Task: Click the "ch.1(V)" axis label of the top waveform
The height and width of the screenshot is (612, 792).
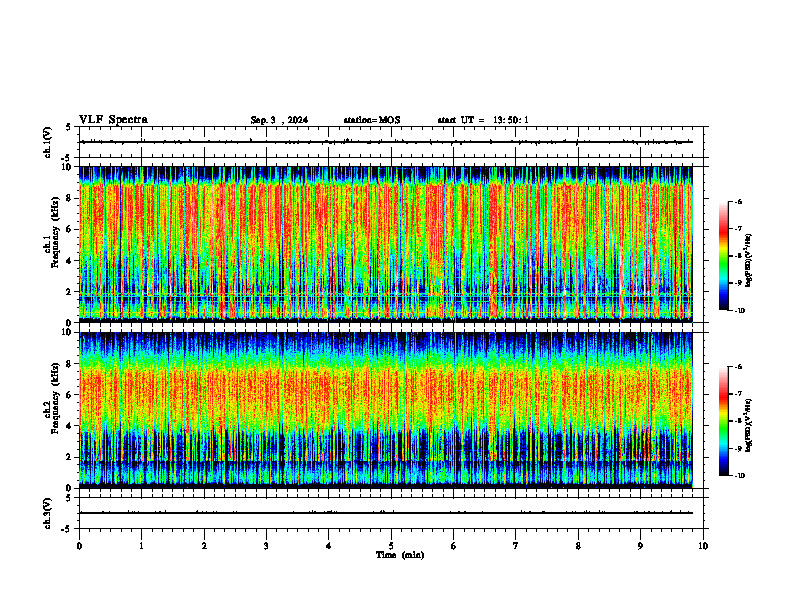Action: [47, 142]
